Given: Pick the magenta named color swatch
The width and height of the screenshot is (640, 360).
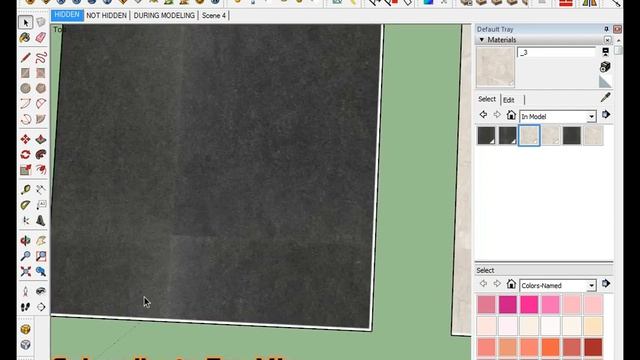Looking at the screenshot, I should pyautogui.click(x=508, y=305).
